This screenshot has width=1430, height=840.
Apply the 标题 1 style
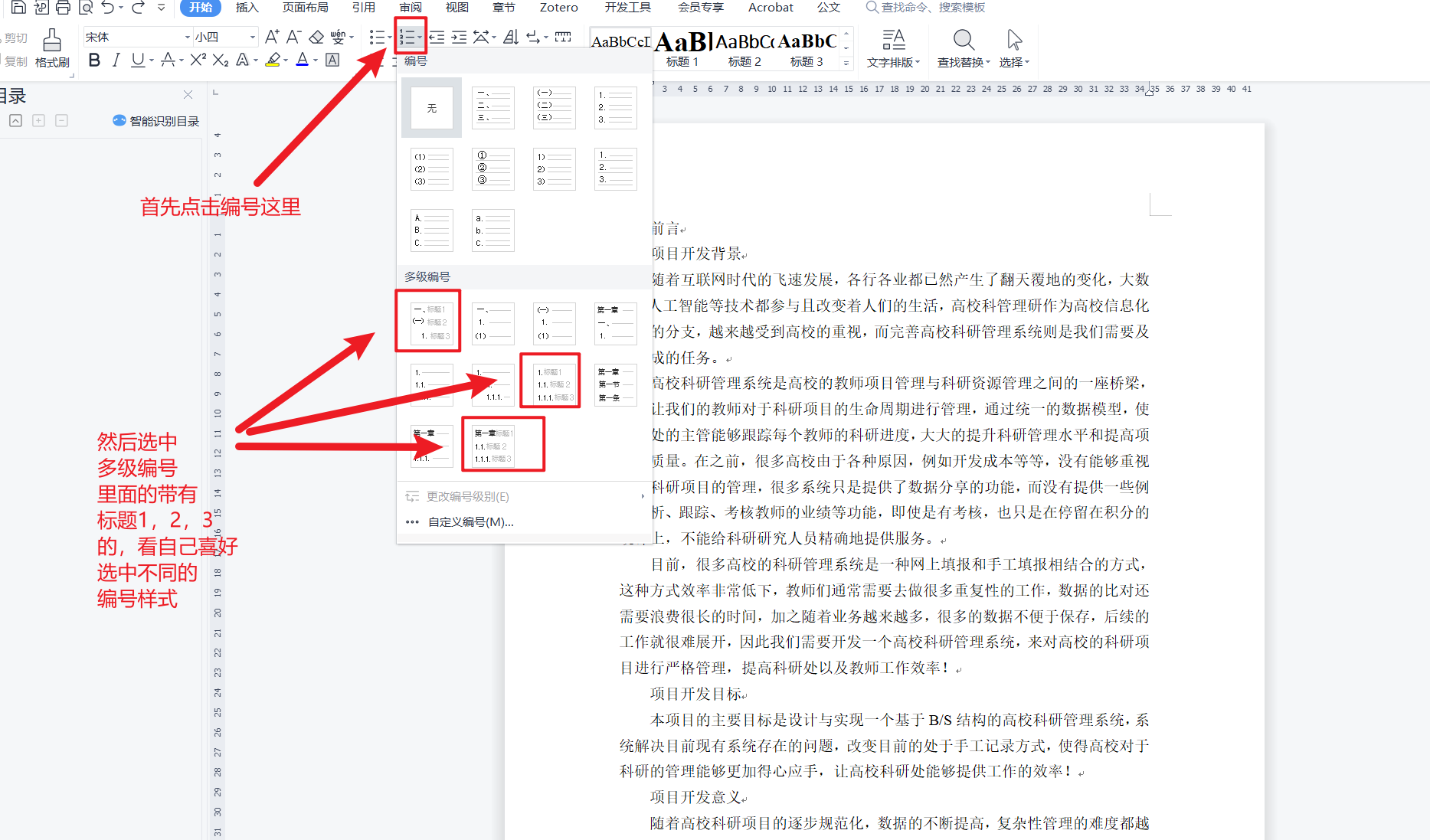click(682, 49)
